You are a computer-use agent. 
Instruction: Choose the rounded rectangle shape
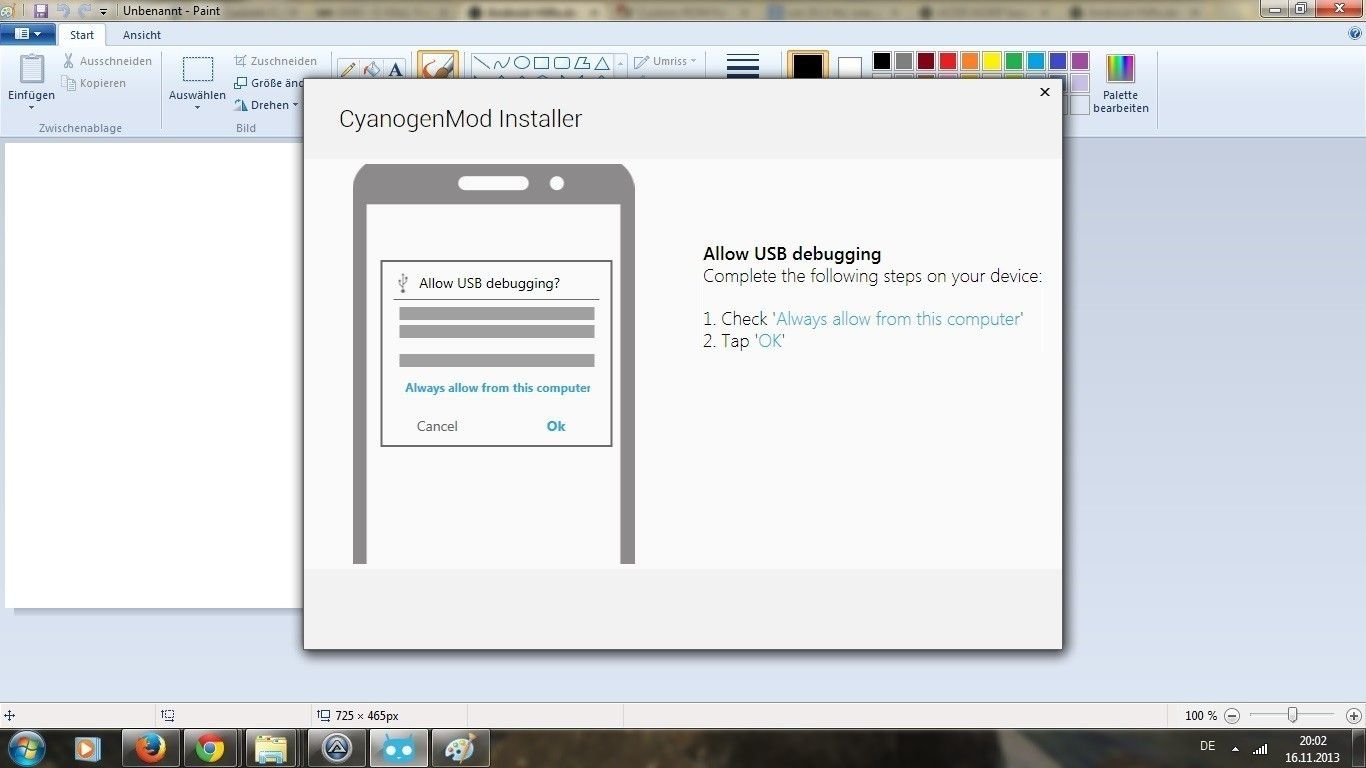pos(562,62)
